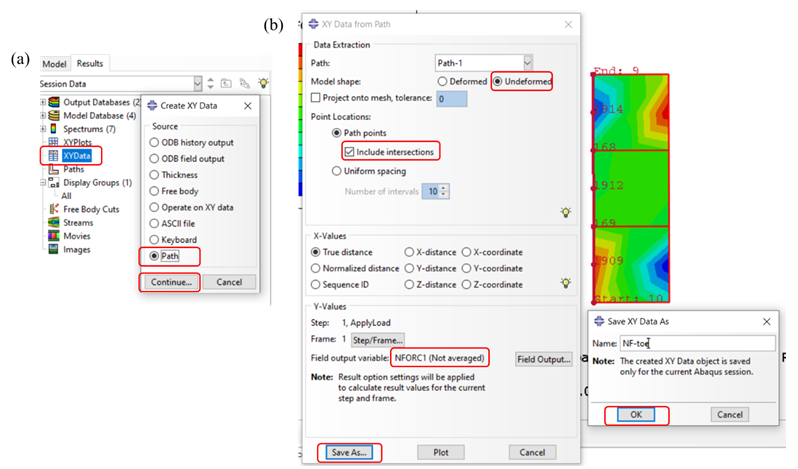This screenshot has height=469, width=798.
Task: Click lightbulb tip icon beside Session Data
Action: (263, 83)
